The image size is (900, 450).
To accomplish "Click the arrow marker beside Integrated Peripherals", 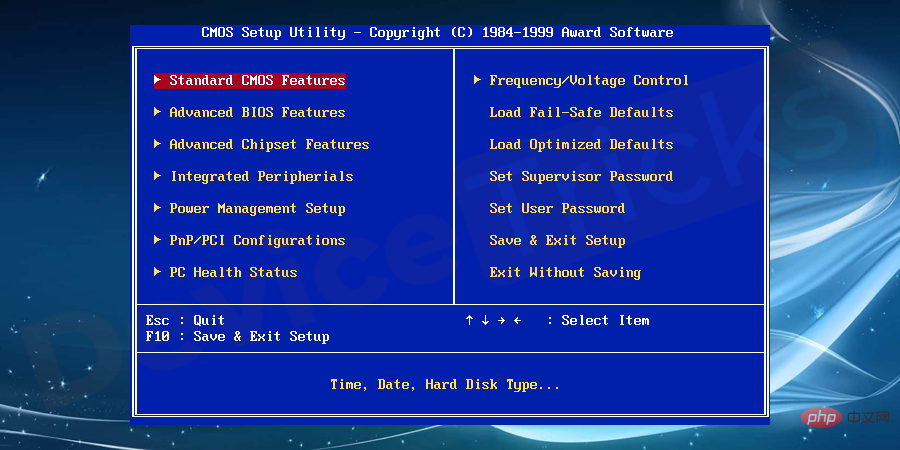I will coord(158,176).
